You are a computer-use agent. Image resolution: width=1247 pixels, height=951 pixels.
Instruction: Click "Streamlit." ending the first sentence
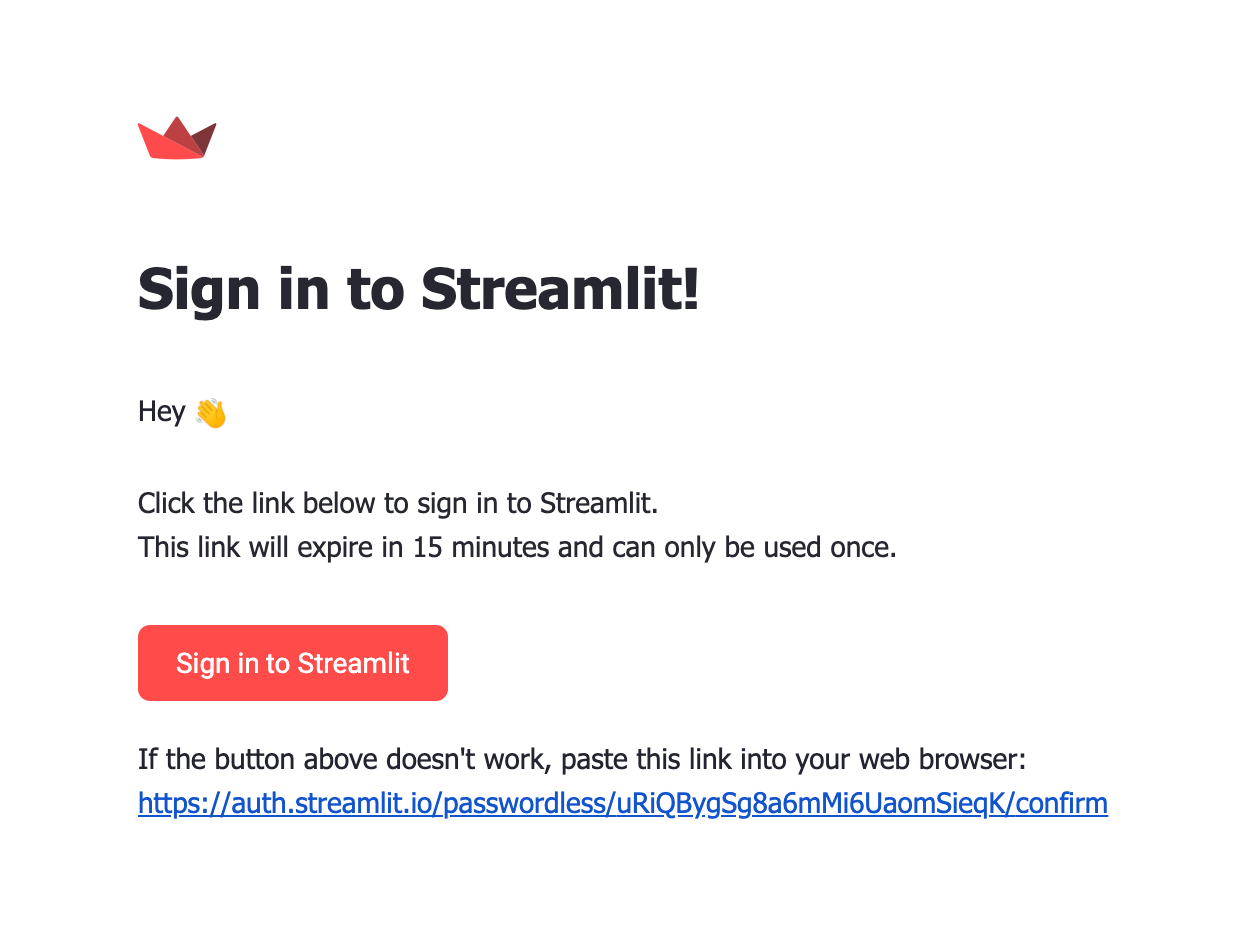[x=599, y=503]
